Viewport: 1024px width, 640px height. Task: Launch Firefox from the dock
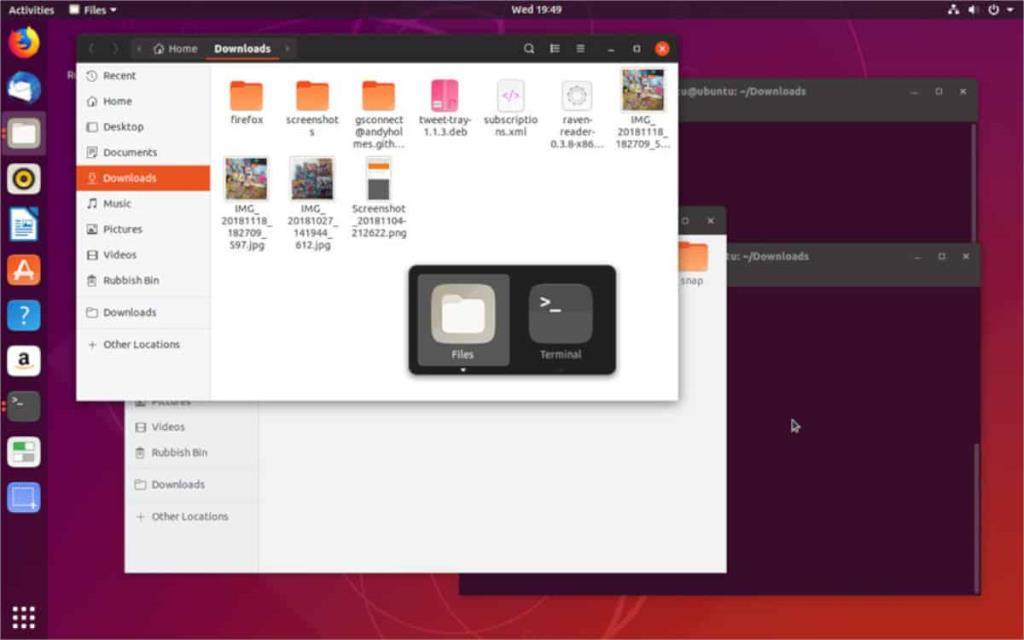tap(24, 42)
